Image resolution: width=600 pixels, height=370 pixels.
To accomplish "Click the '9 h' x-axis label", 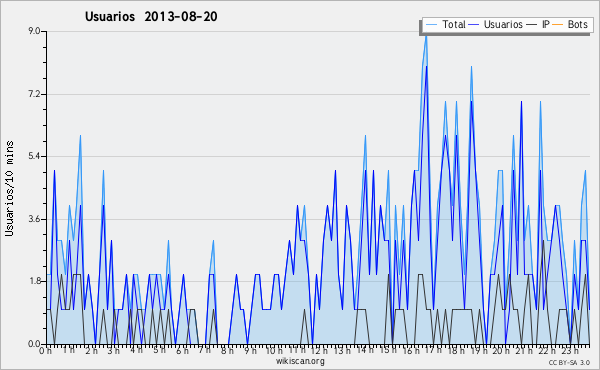I will point(250,350).
